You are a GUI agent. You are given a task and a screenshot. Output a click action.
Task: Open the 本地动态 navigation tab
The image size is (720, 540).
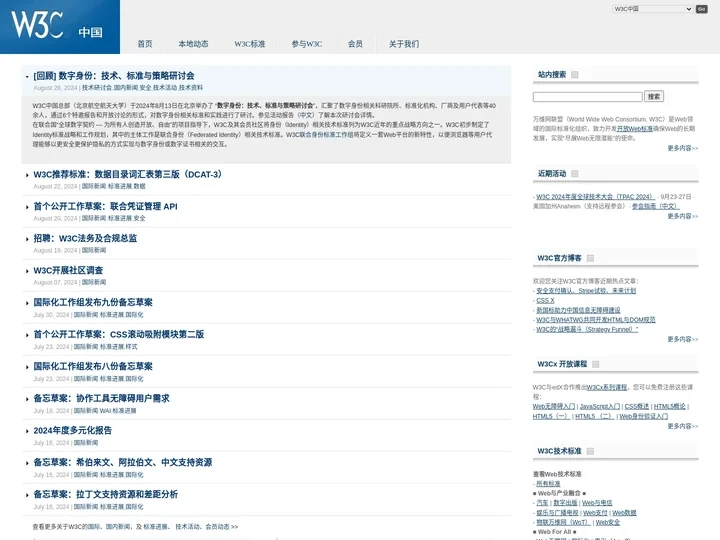tap(193, 44)
